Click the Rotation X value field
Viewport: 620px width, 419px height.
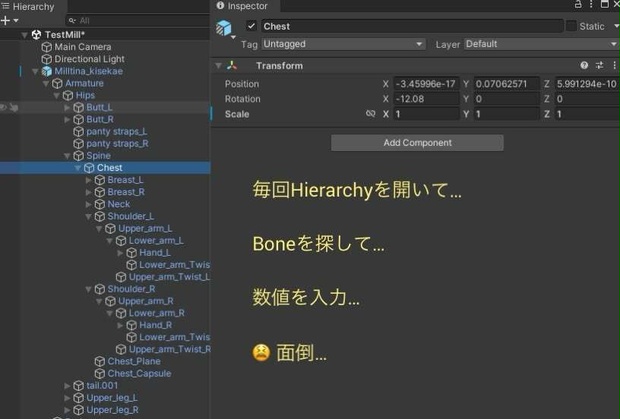[x=427, y=99]
